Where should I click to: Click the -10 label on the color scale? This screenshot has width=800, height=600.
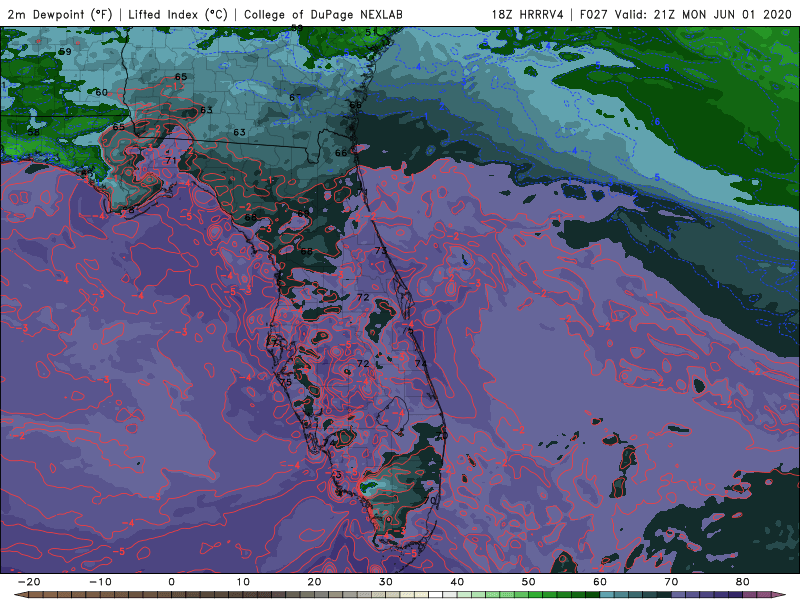[100, 582]
